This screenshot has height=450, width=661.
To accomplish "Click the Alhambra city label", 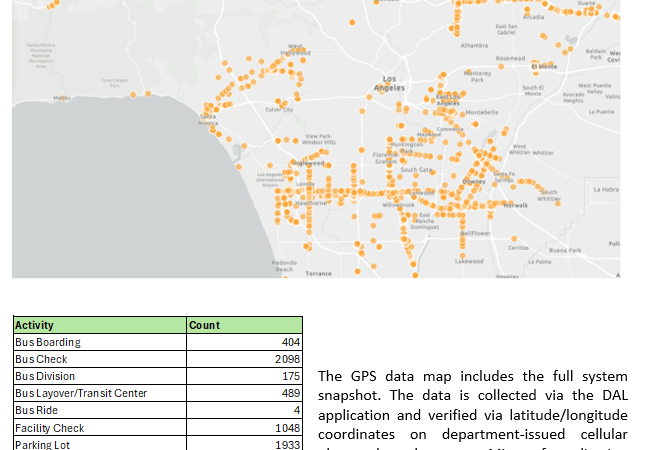I will click(x=474, y=45).
